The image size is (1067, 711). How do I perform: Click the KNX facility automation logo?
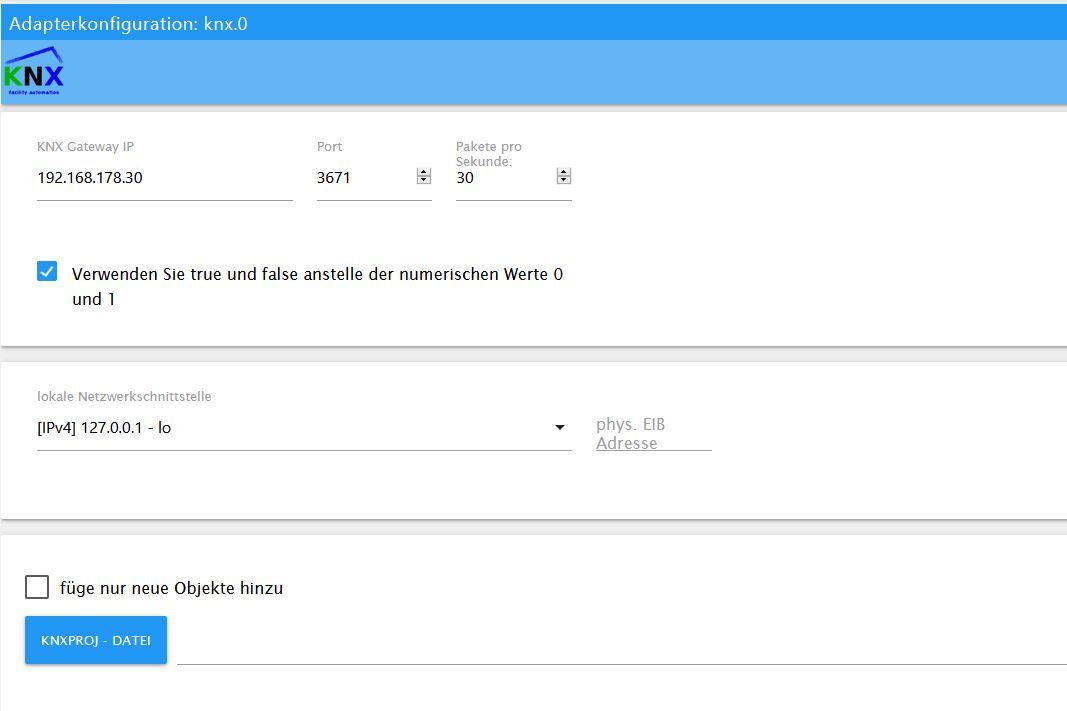[33, 71]
